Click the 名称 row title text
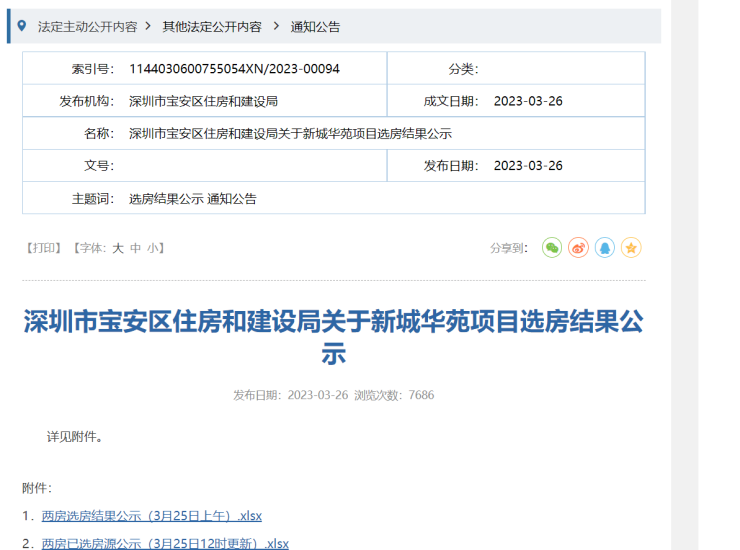740x550 pixels. (x=290, y=134)
